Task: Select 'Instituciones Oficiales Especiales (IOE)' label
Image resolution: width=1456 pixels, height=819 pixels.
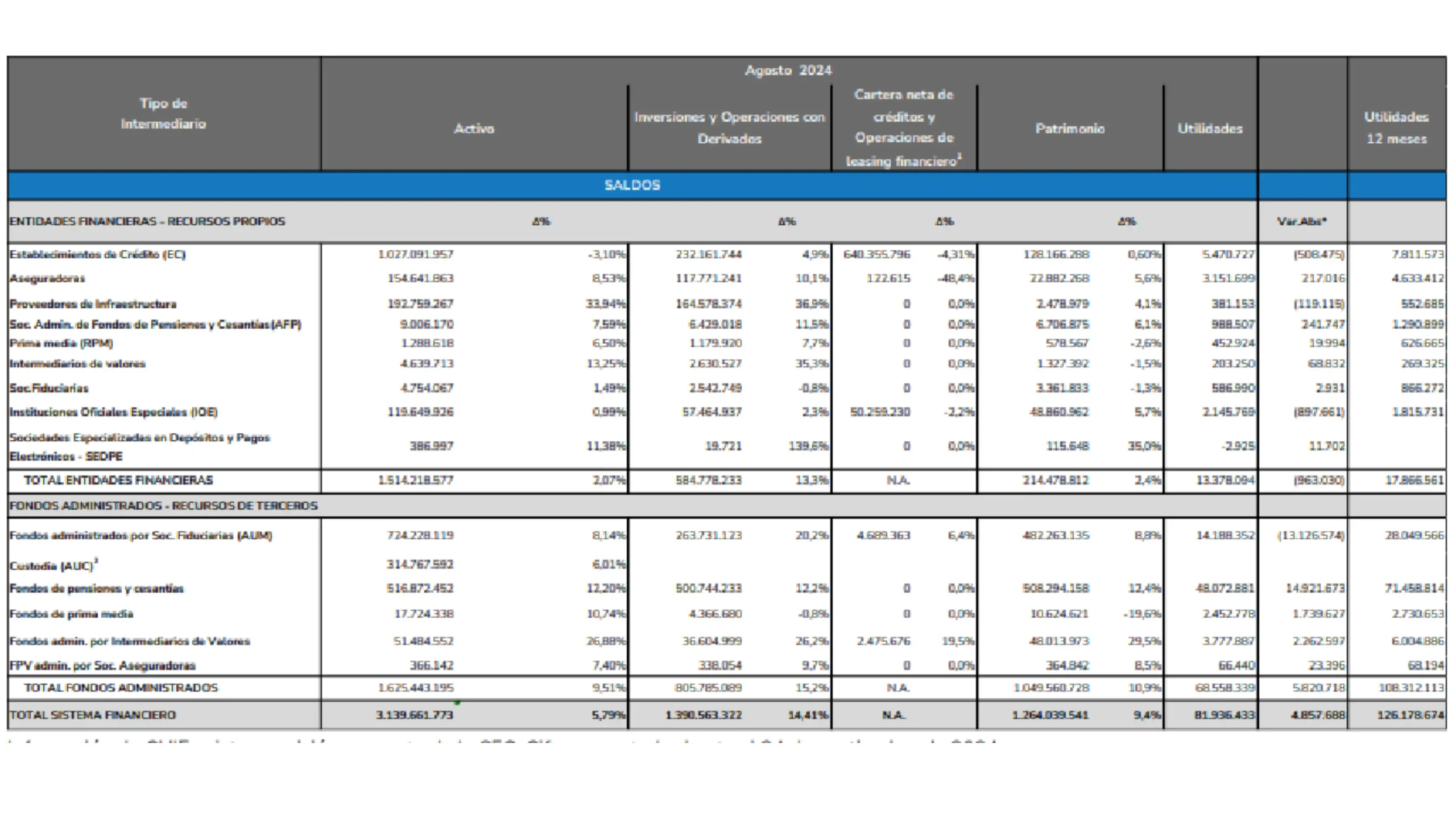Action: coord(113,412)
